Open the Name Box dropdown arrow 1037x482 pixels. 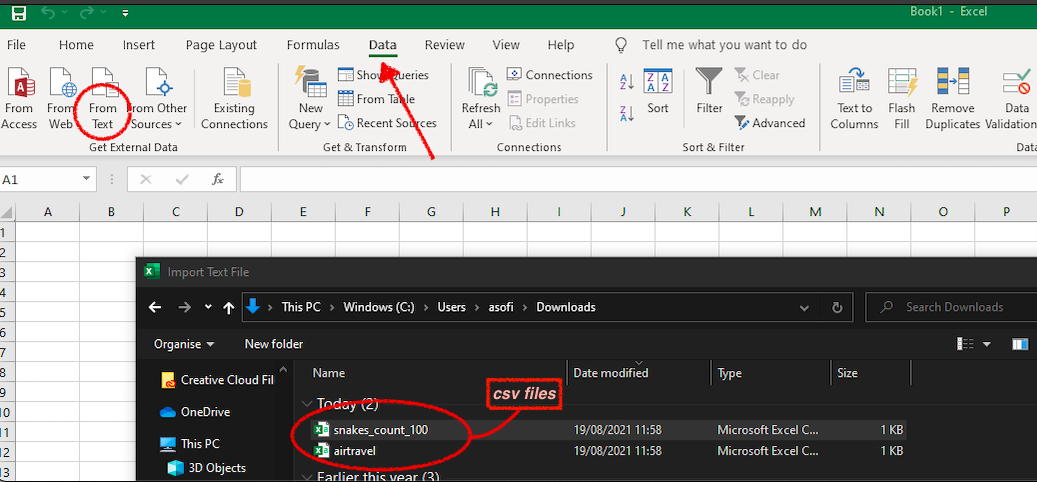87,179
